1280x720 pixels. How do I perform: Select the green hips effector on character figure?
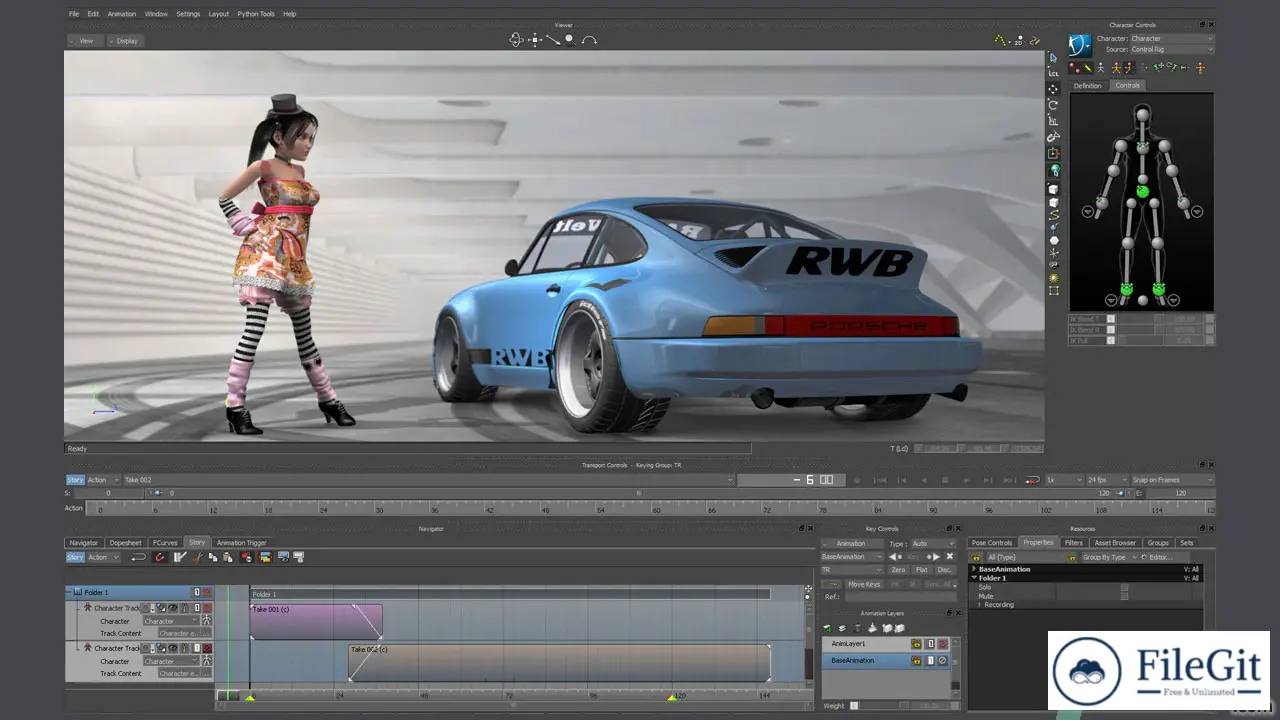[x=1142, y=190]
